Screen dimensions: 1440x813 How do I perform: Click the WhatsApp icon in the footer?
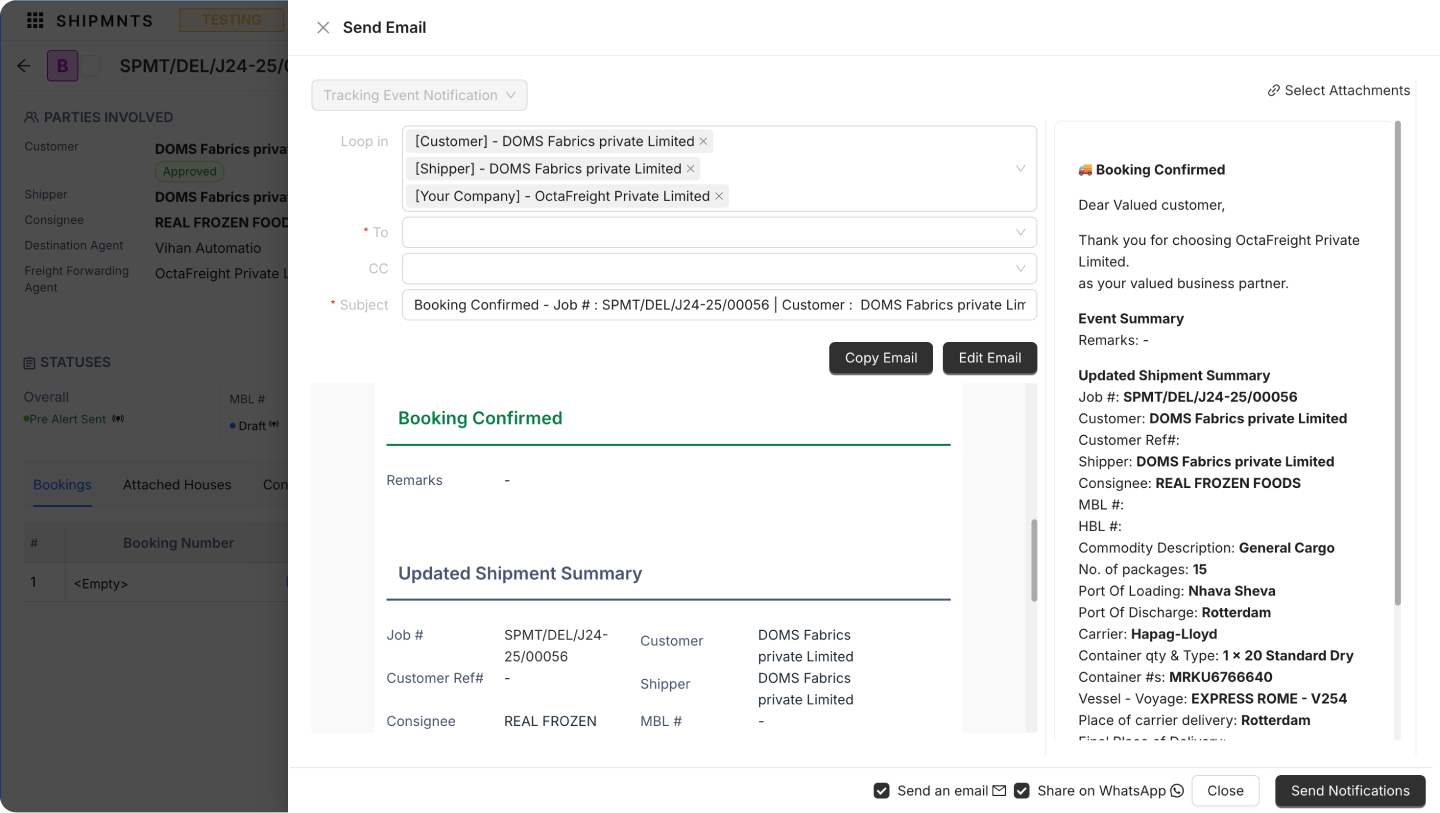(x=1177, y=791)
